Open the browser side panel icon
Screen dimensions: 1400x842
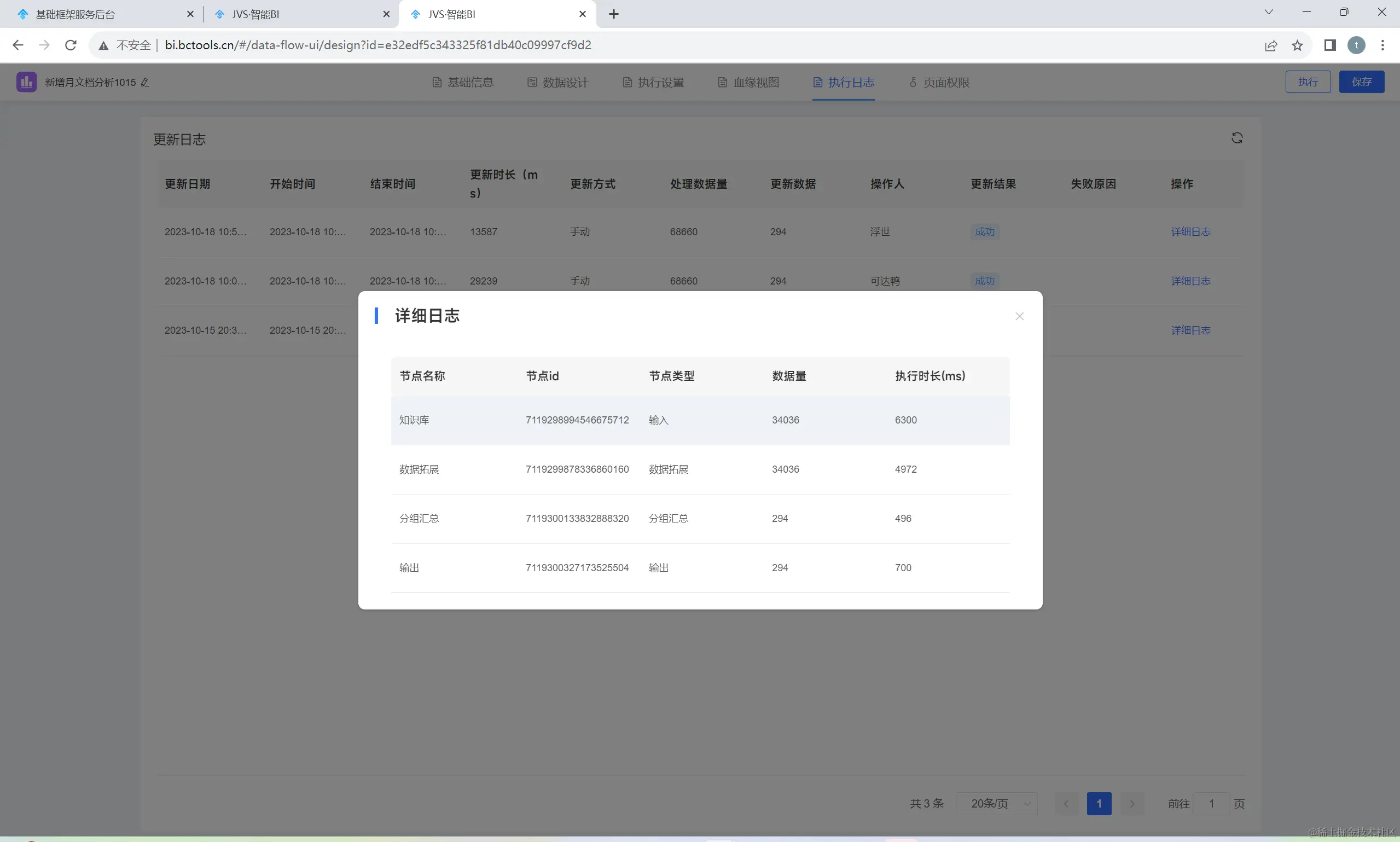(x=1329, y=45)
